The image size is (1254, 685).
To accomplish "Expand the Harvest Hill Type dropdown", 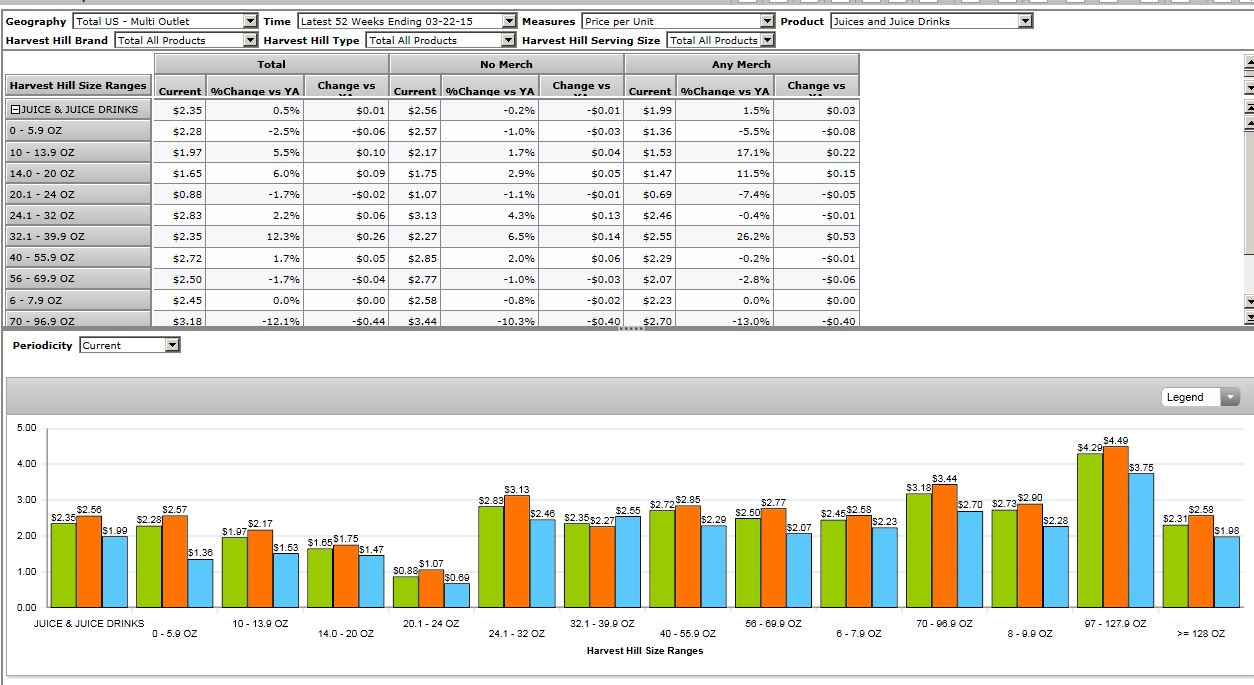I will pos(509,40).
